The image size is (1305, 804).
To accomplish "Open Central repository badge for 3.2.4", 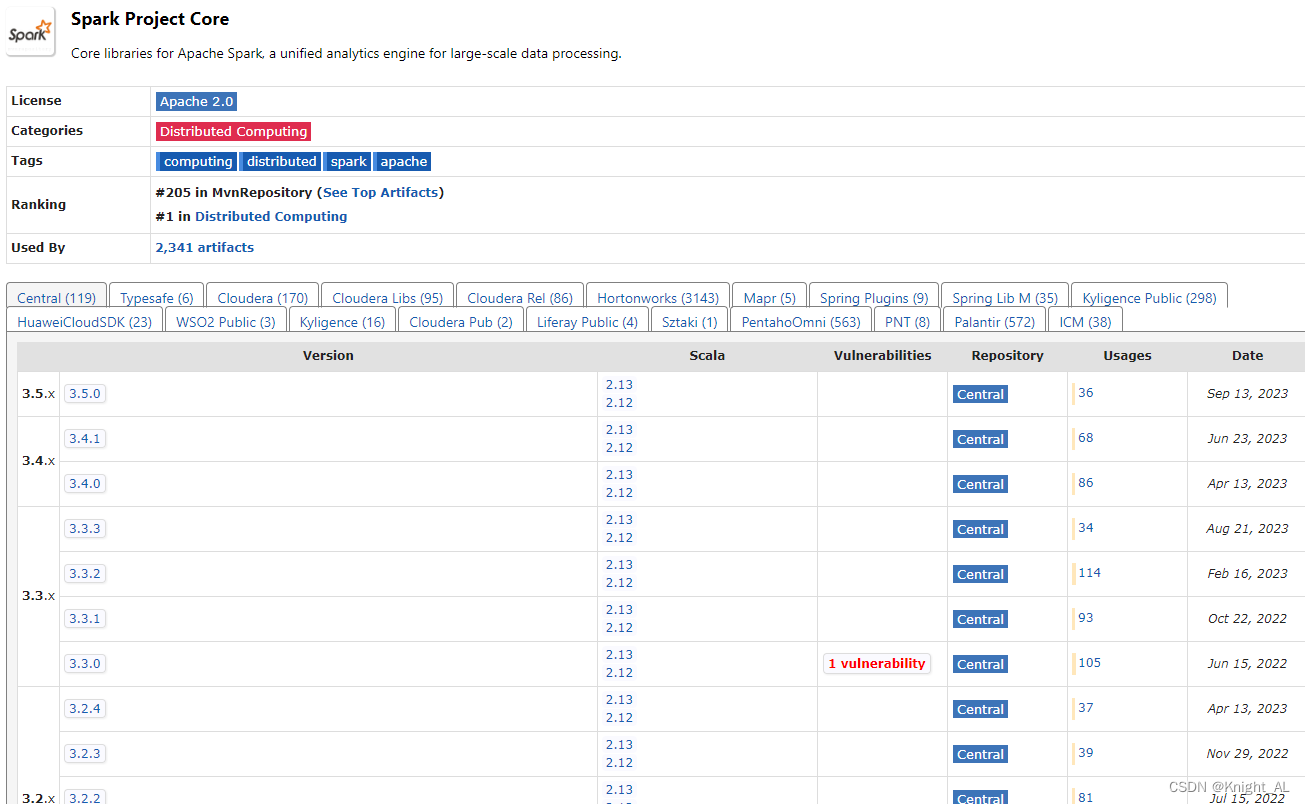I will [980, 709].
